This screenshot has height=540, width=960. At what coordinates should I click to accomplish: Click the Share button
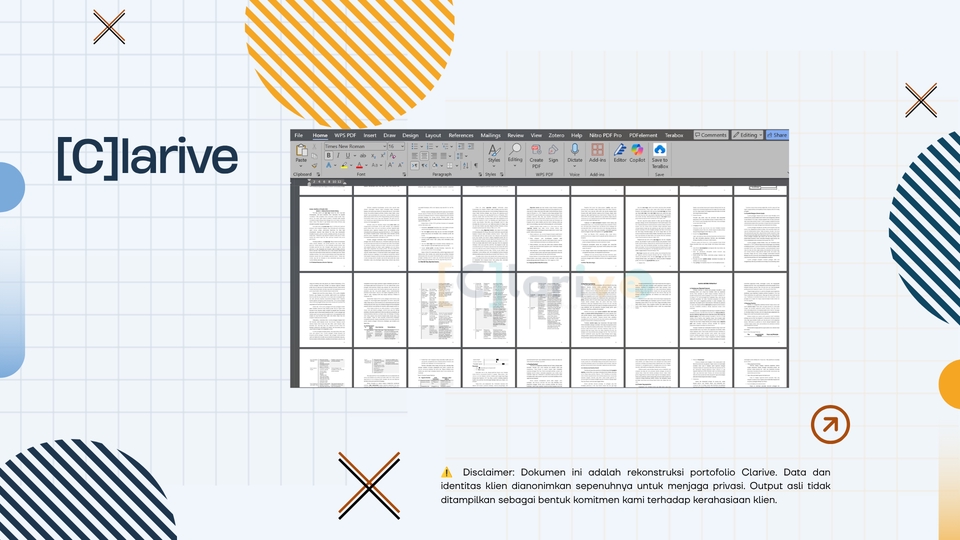click(x=777, y=135)
